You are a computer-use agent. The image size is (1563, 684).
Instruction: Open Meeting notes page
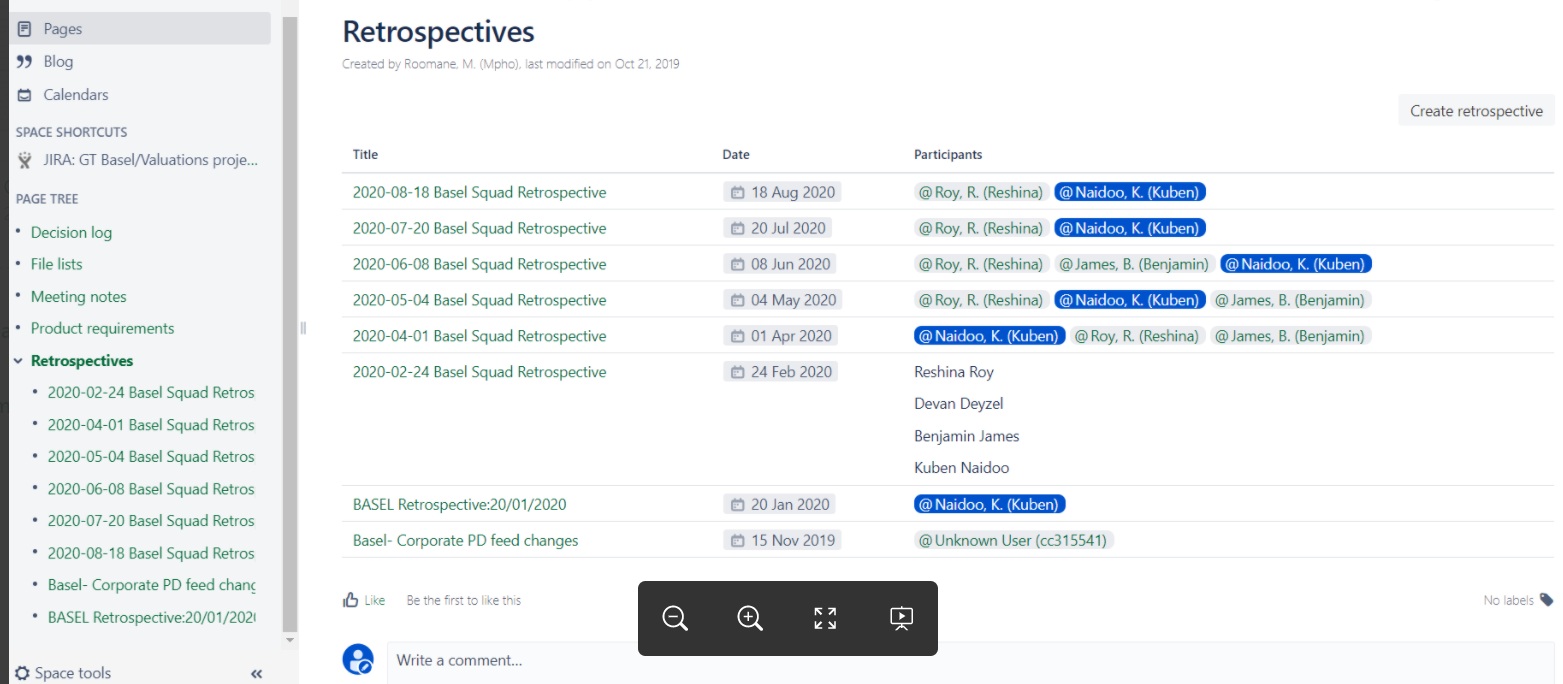click(x=78, y=296)
